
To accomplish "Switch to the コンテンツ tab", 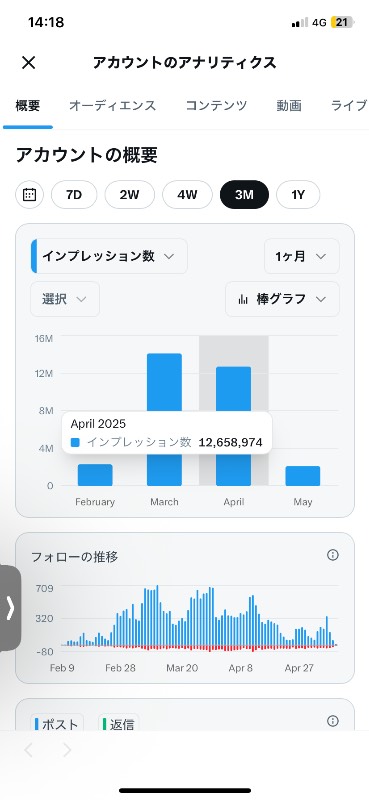I will (216, 106).
